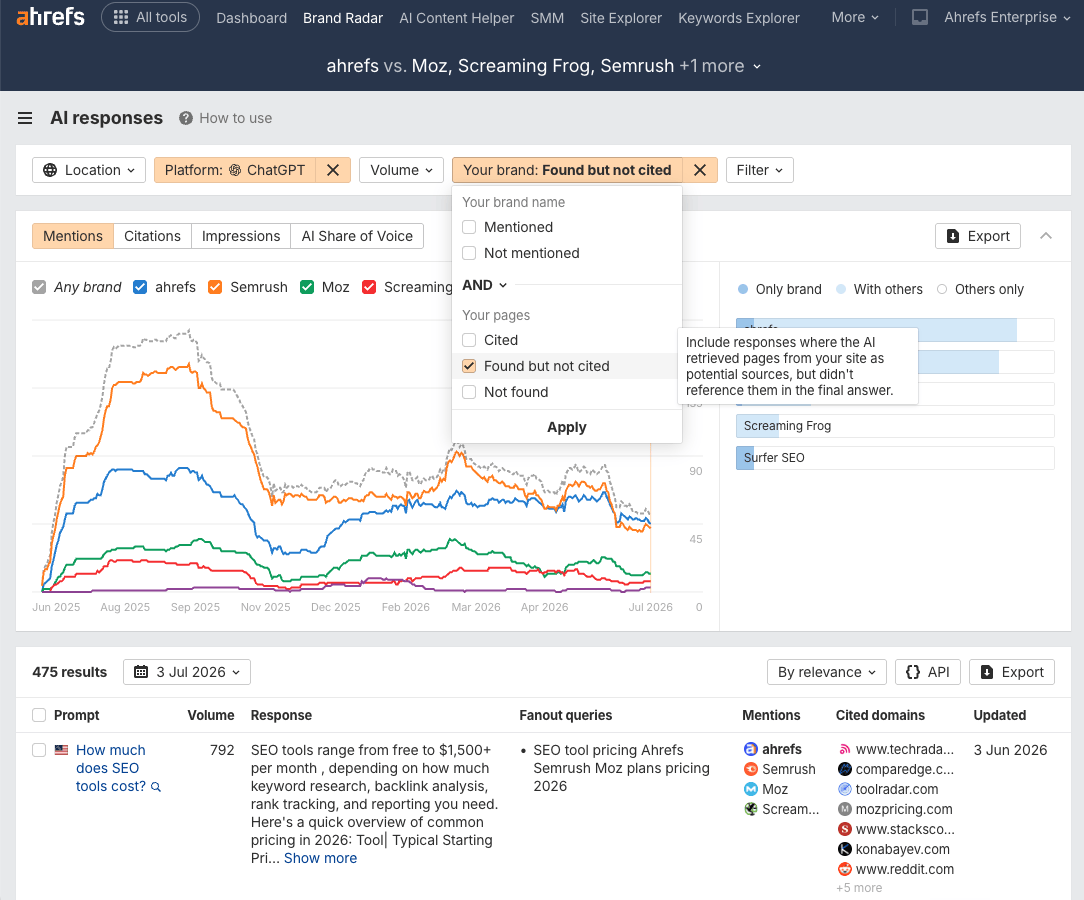Open the Dashboard menu item

[251, 18]
